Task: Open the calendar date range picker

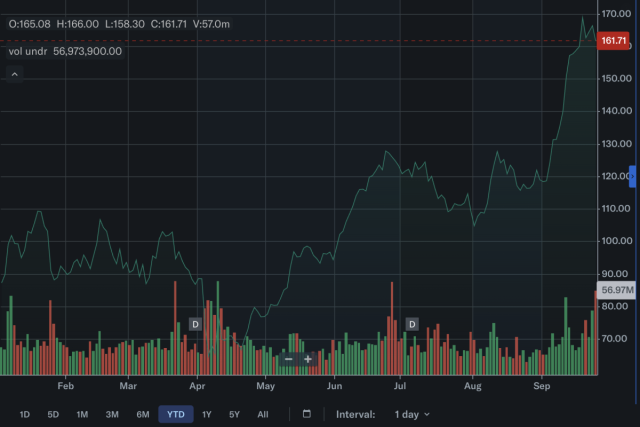Action: (306, 414)
